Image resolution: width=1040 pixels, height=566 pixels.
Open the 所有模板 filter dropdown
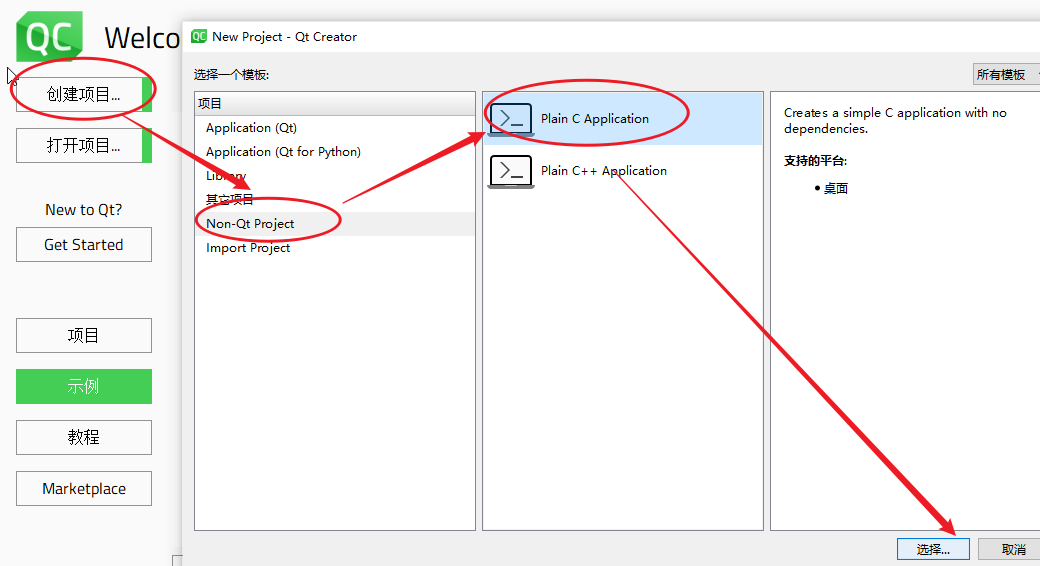click(x=1006, y=75)
